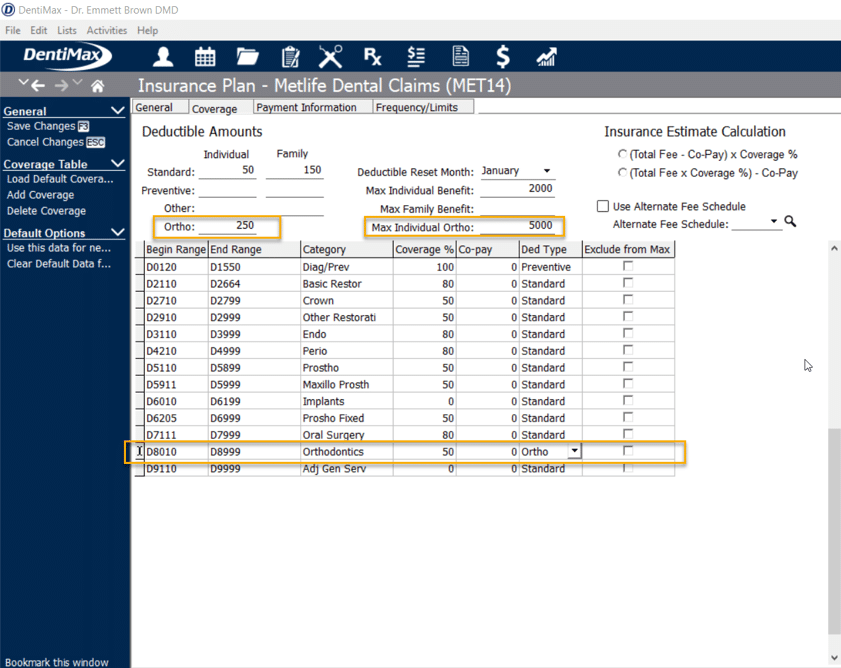Screen dimensions: 841x668
Task: Click the magnifying glass beside Alternate Fee Schedule
Action: coord(789,222)
